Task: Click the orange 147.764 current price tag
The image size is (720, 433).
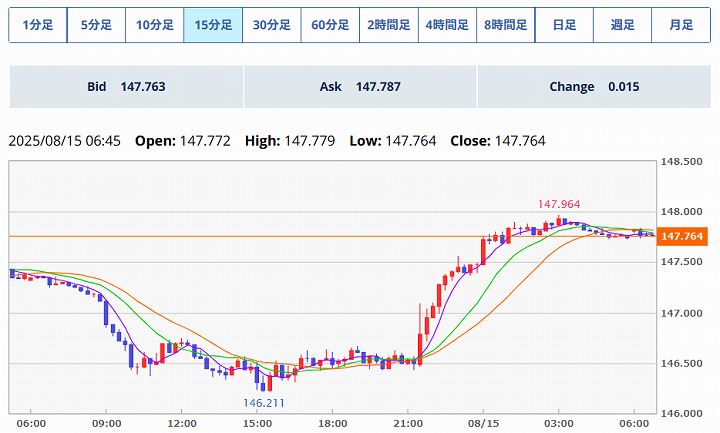Action: [x=682, y=236]
